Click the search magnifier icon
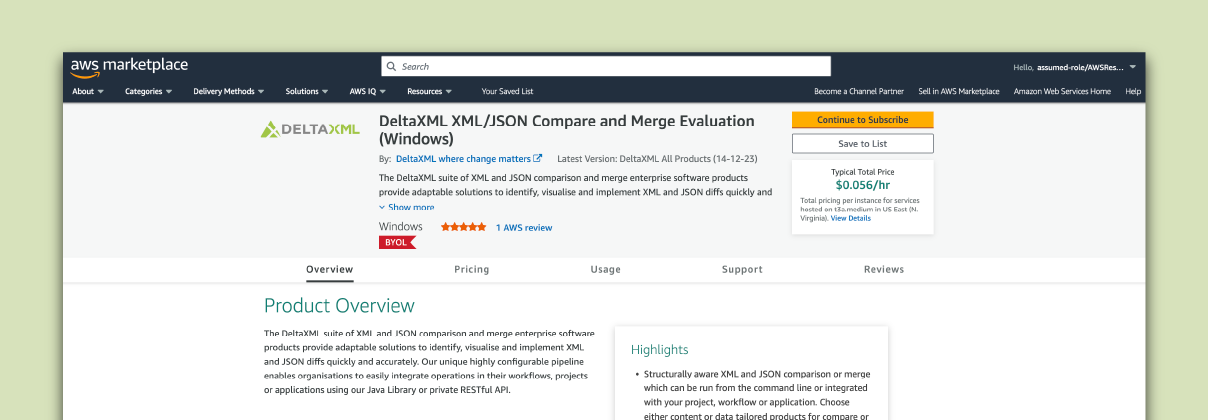The image size is (1208, 420). (x=391, y=67)
